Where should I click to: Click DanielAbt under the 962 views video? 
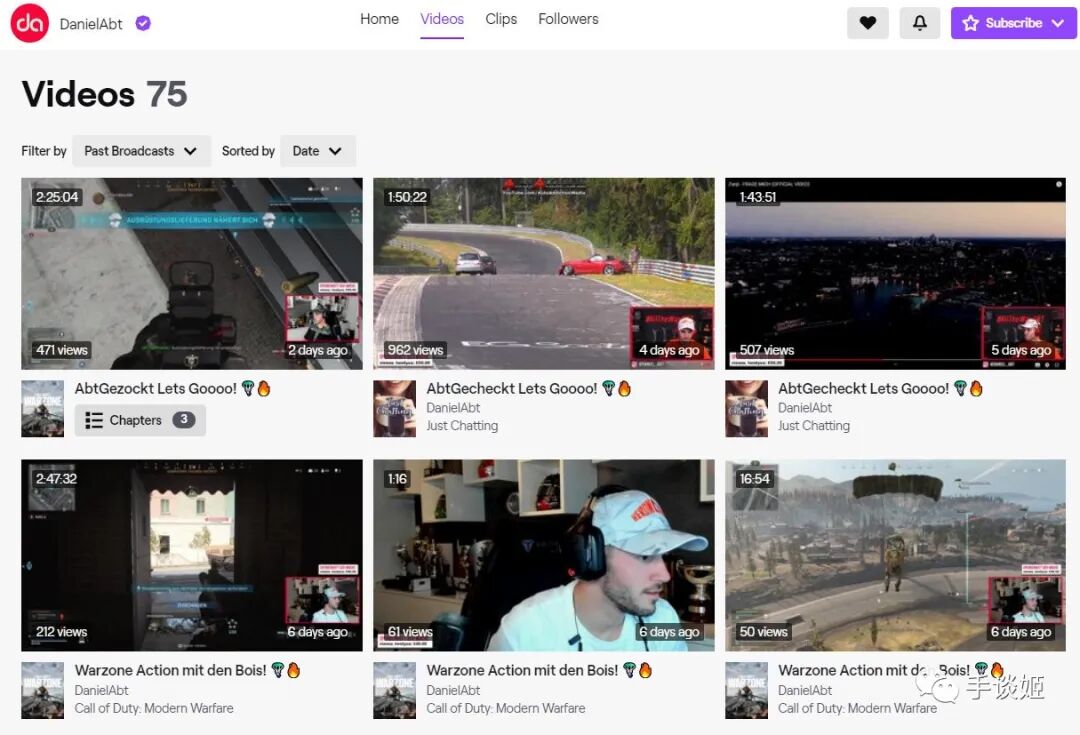point(453,408)
